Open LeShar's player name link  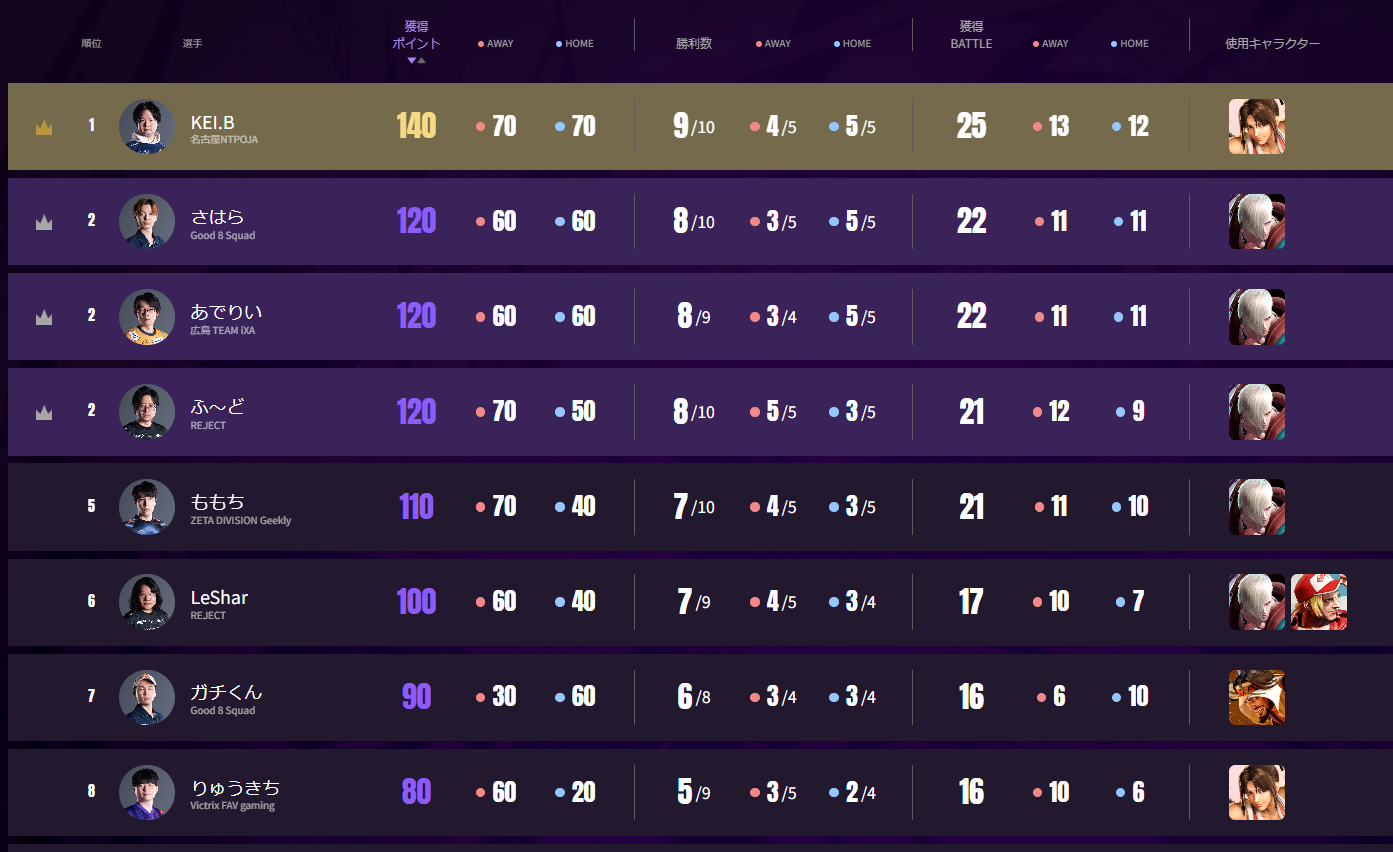point(219,598)
